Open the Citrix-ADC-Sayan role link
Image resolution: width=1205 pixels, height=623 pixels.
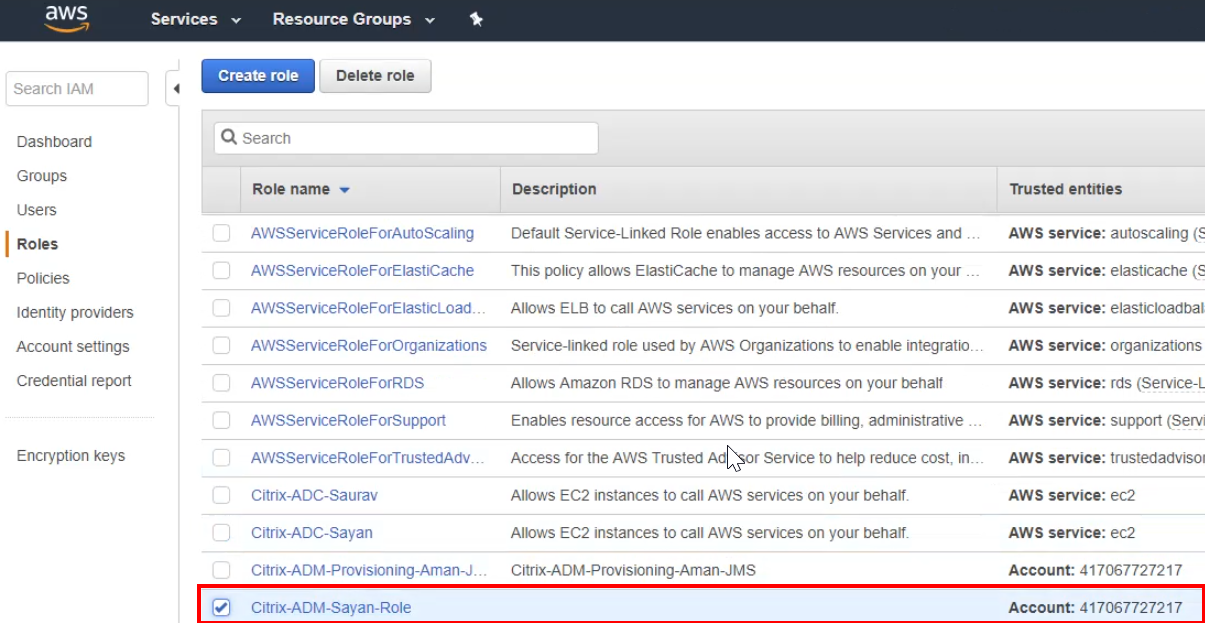click(x=311, y=533)
